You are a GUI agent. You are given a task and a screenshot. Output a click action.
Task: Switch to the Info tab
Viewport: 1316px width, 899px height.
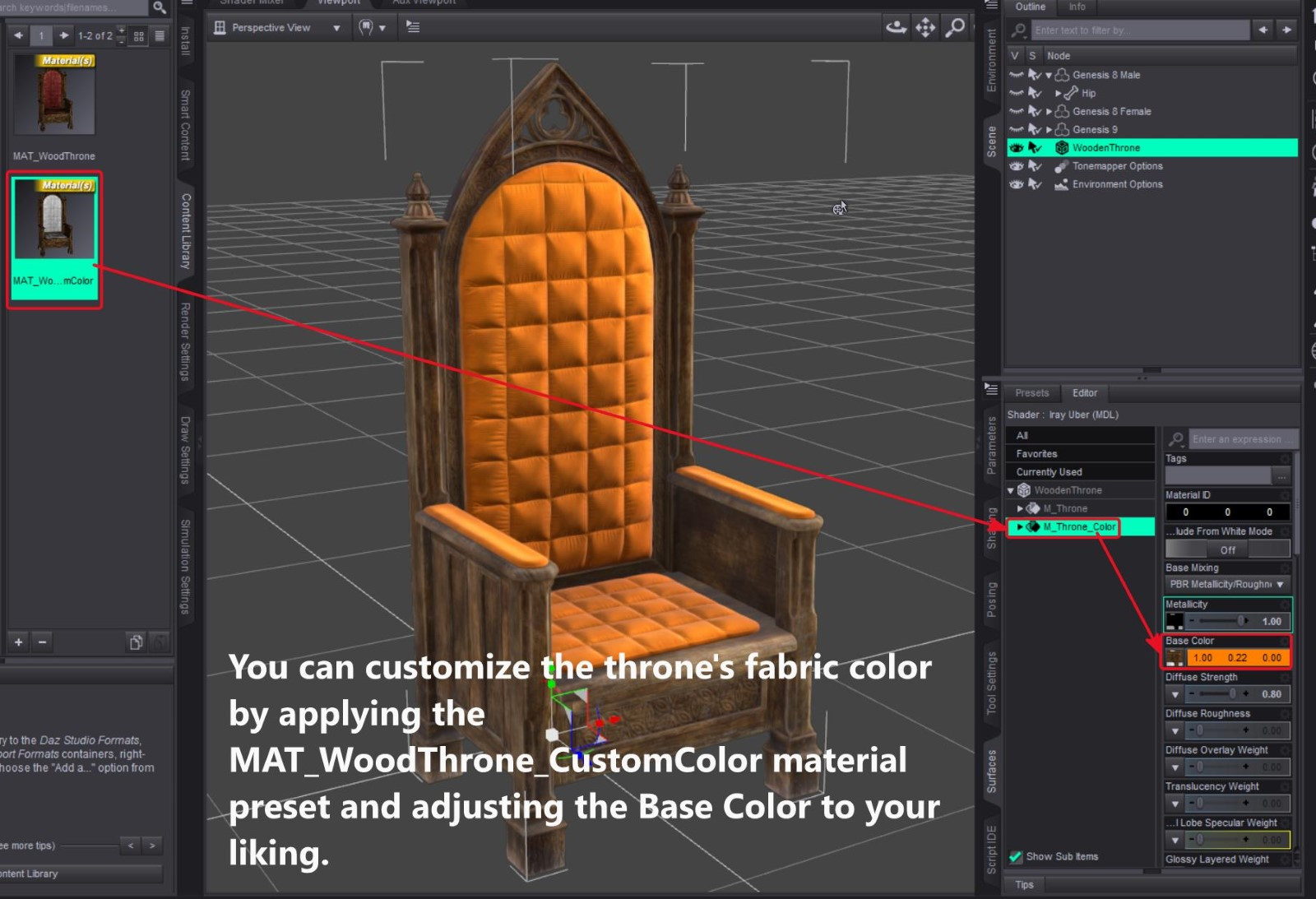1077,7
